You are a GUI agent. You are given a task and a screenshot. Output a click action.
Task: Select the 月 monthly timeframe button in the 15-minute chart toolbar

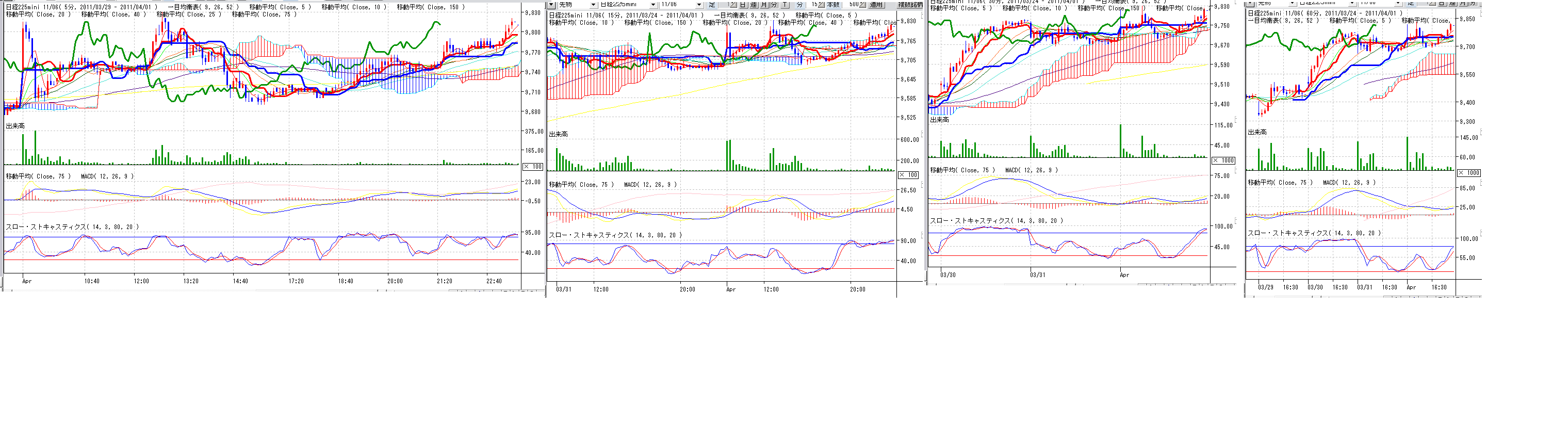[x=763, y=4]
